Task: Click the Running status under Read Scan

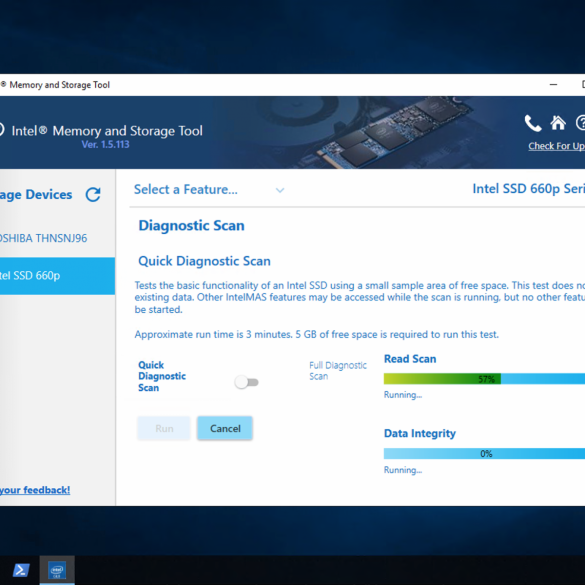Action: (403, 395)
